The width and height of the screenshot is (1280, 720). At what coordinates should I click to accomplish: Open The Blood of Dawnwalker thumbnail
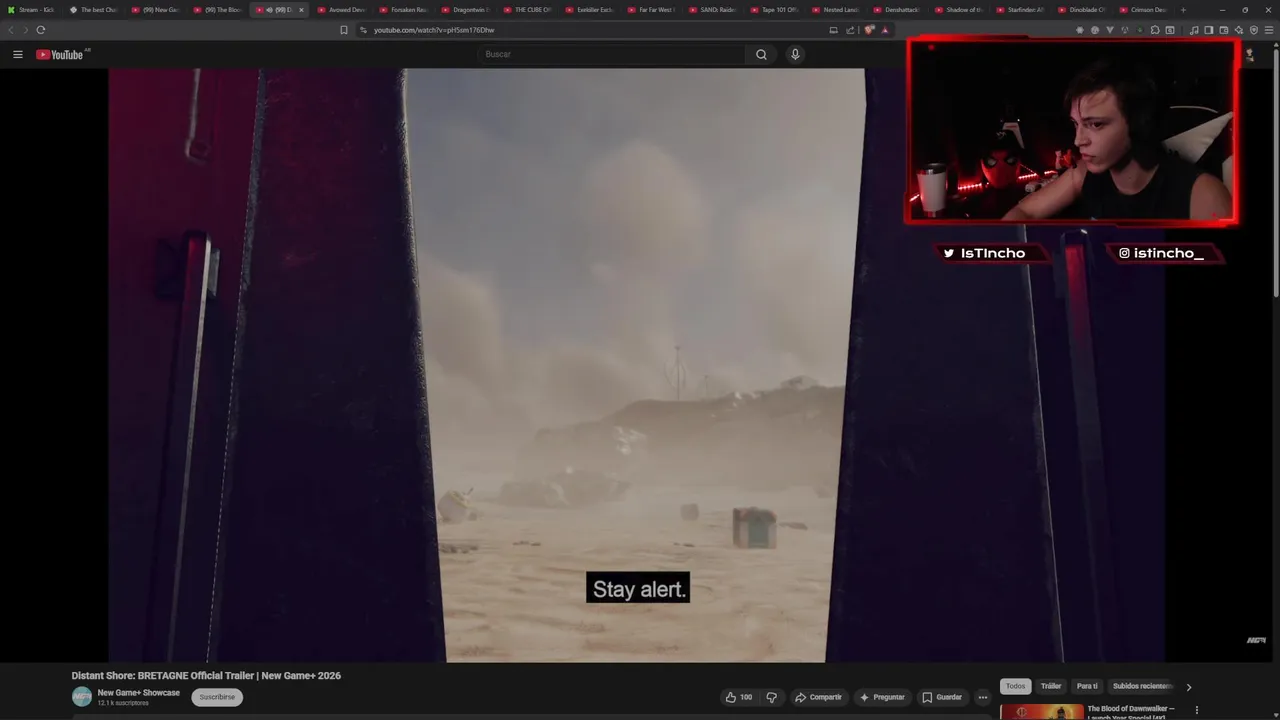[x=1042, y=712]
